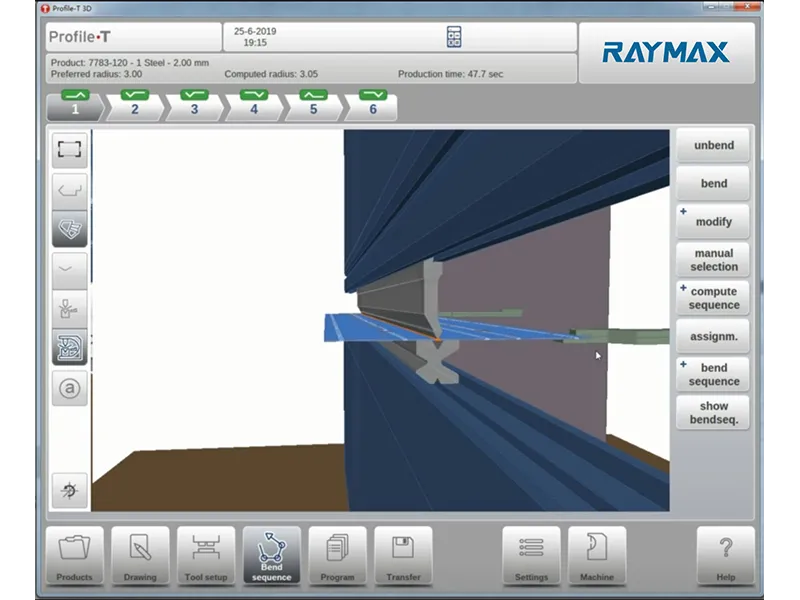
Task: Open the Machine screen
Action: pyautogui.click(x=597, y=555)
